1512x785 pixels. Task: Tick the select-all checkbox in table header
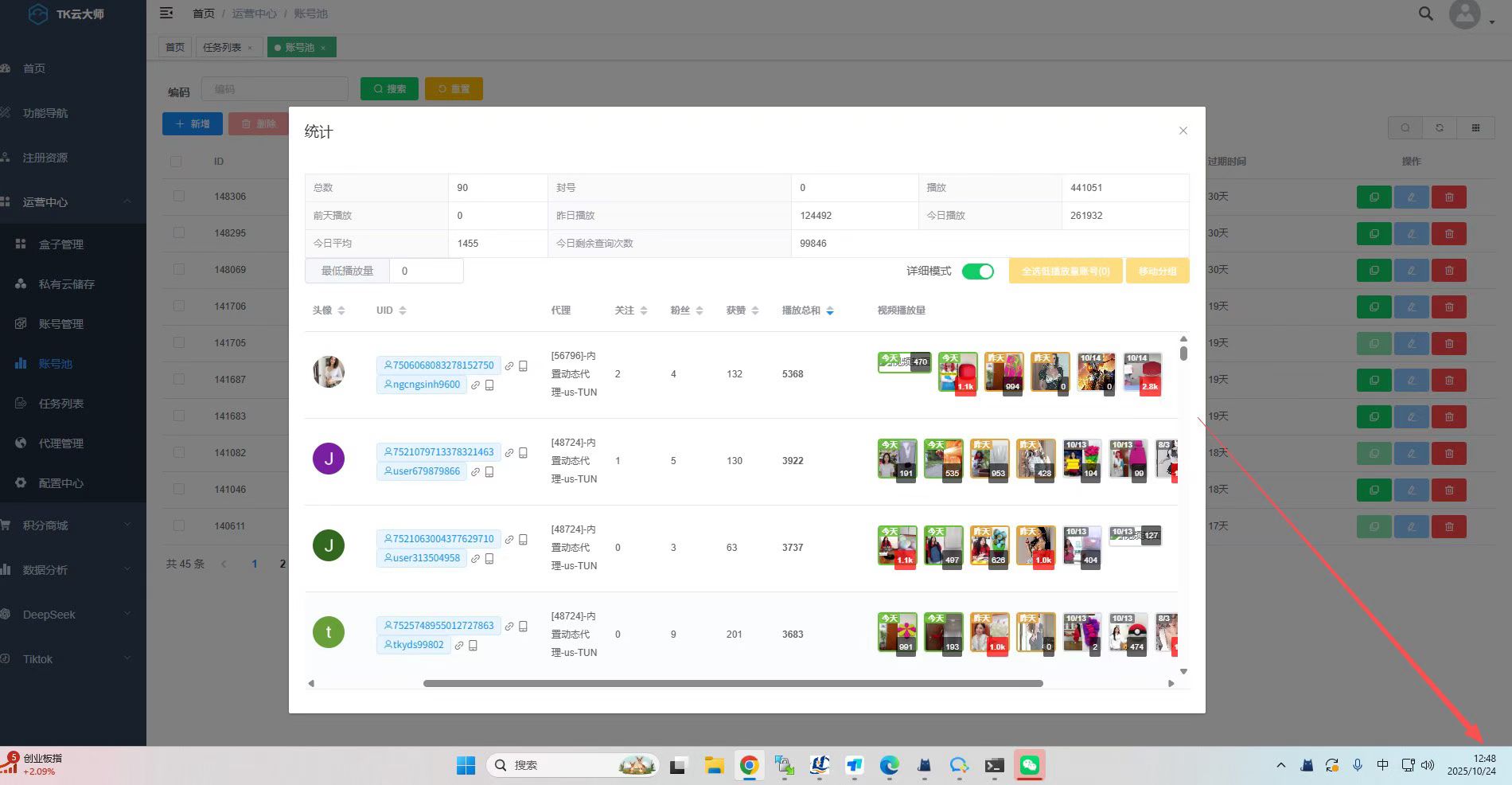[176, 162]
